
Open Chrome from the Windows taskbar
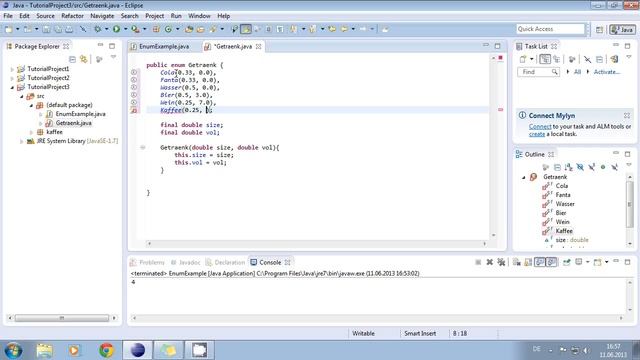107,350
